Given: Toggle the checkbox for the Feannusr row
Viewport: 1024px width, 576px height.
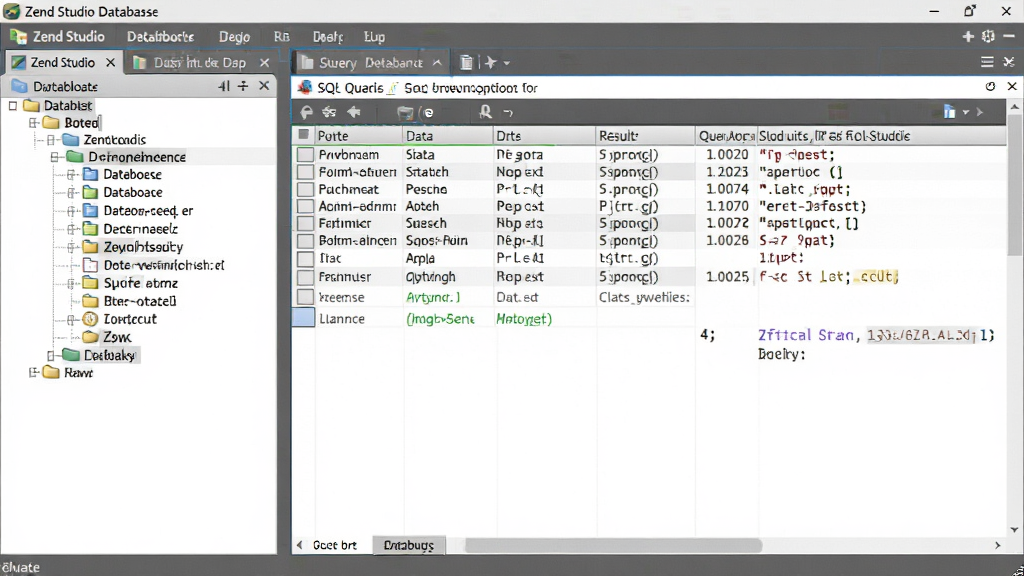Looking at the screenshot, I should (305, 277).
